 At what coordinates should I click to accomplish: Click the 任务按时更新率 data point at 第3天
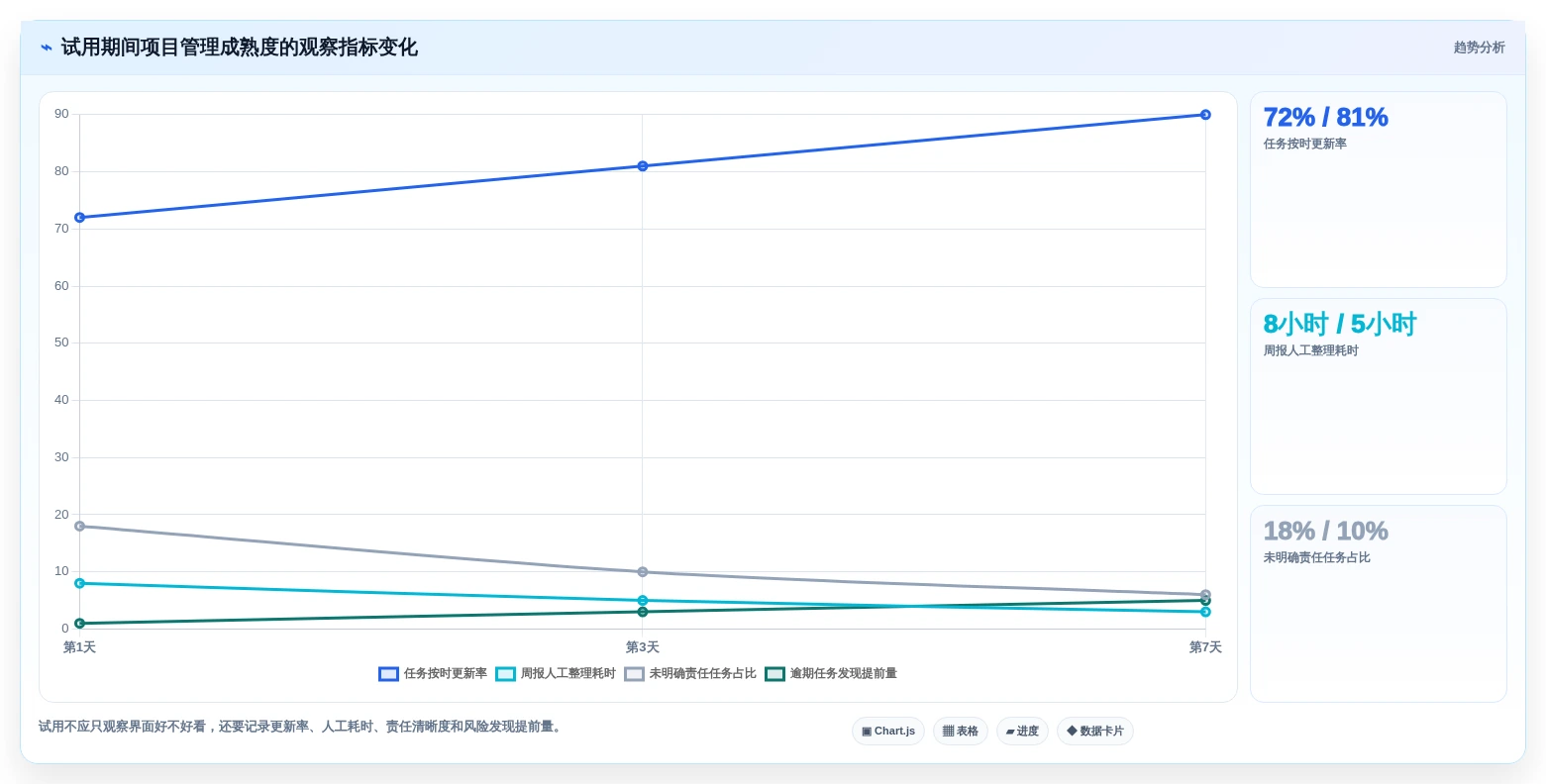[643, 166]
